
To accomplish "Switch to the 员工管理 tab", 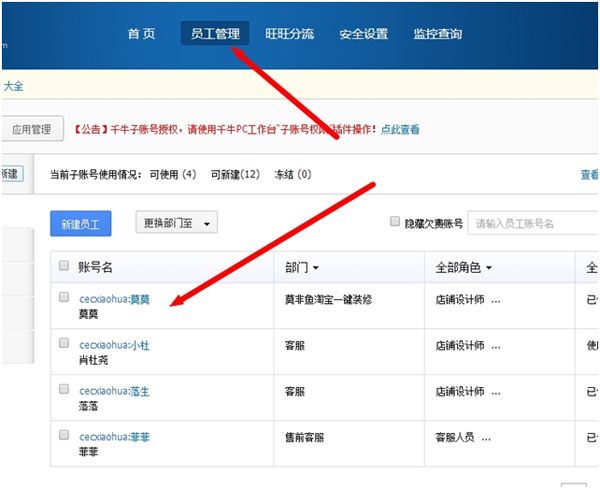I will pos(215,34).
